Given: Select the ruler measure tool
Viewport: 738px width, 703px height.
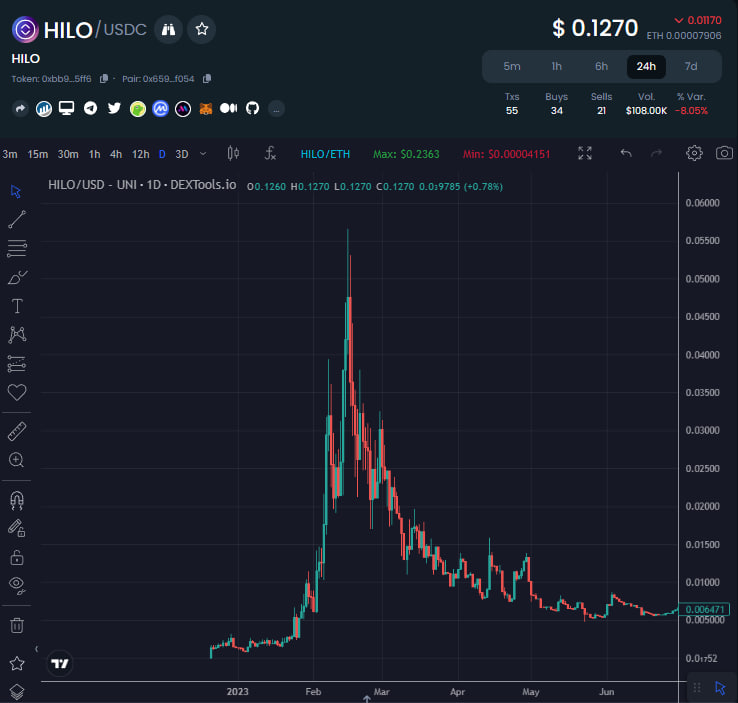Looking at the screenshot, I should 17,431.
